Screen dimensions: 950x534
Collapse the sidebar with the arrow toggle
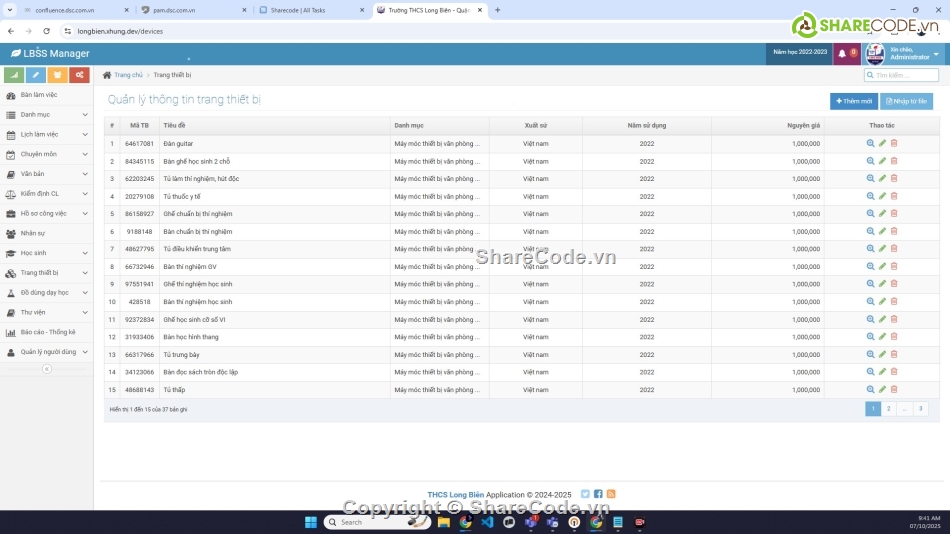(46, 369)
